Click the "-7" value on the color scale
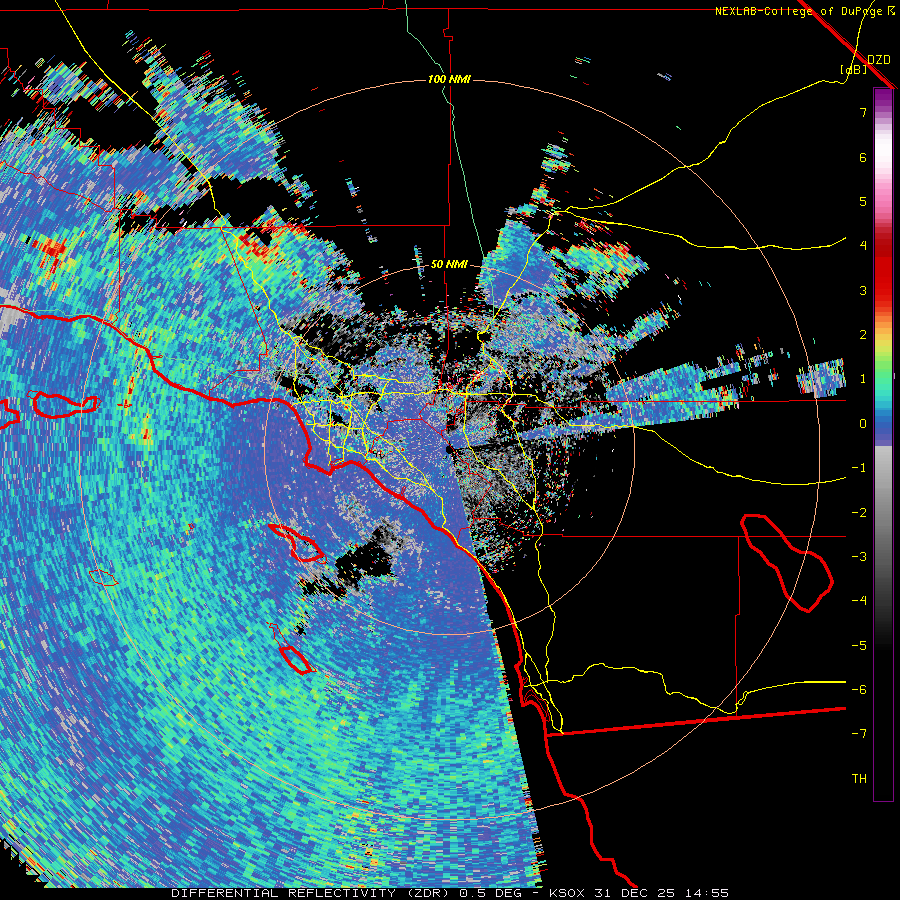The width and height of the screenshot is (900, 900). point(859,734)
